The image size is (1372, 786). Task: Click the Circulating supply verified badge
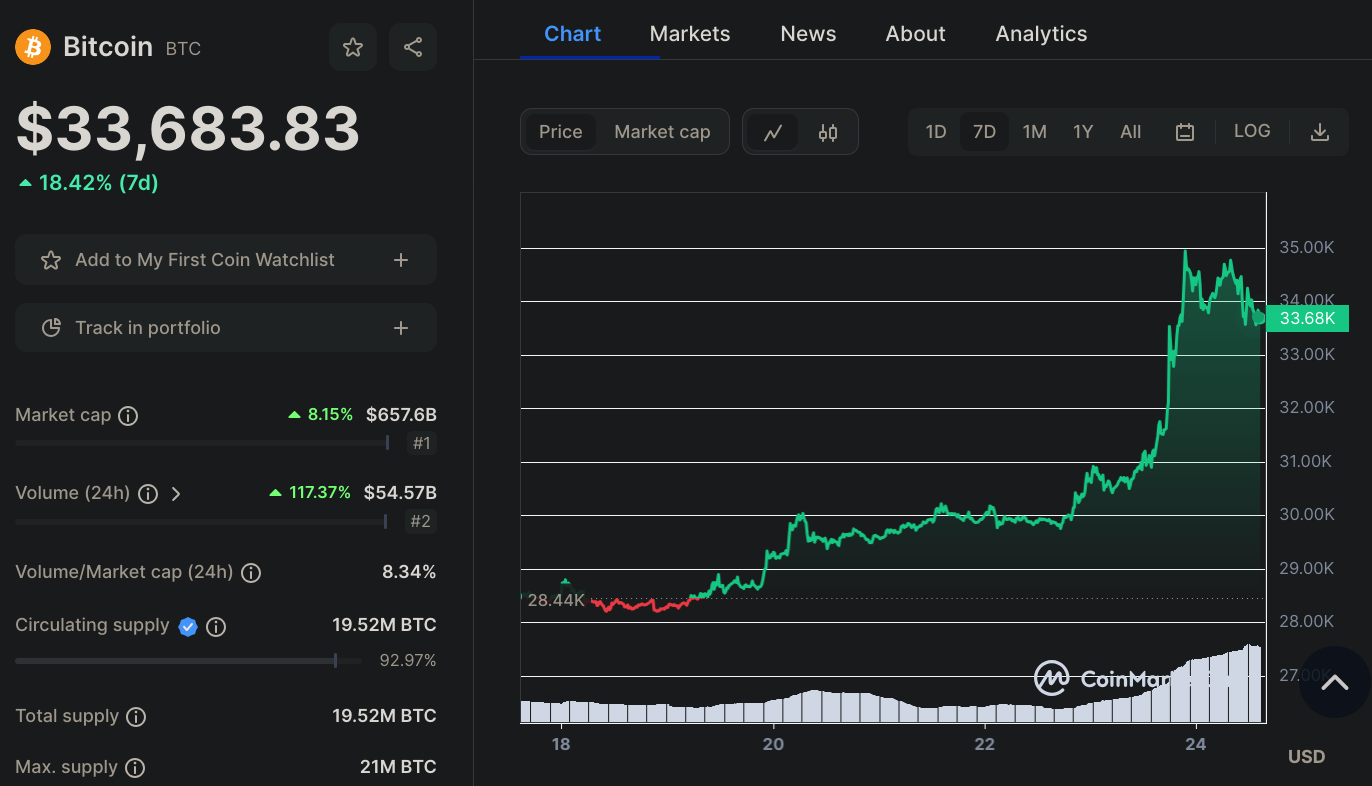(x=188, y=627)
